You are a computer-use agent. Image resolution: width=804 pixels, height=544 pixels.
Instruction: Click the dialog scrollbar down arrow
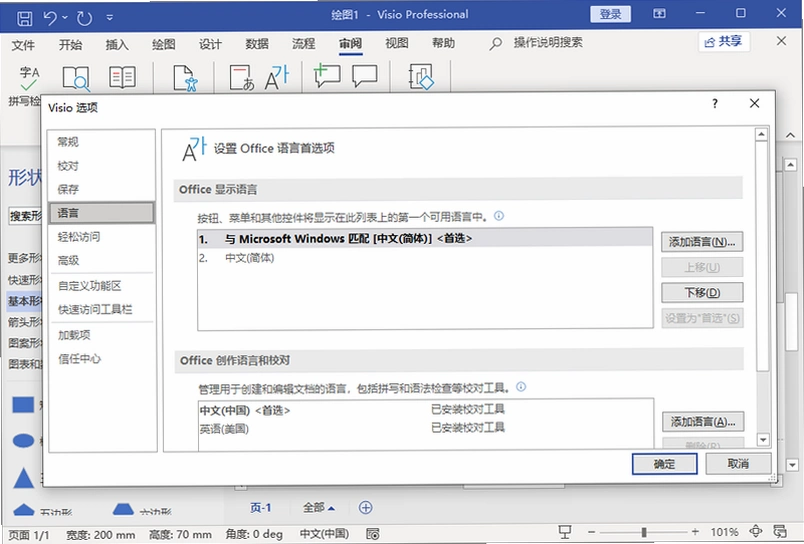[x=762, y=439]
